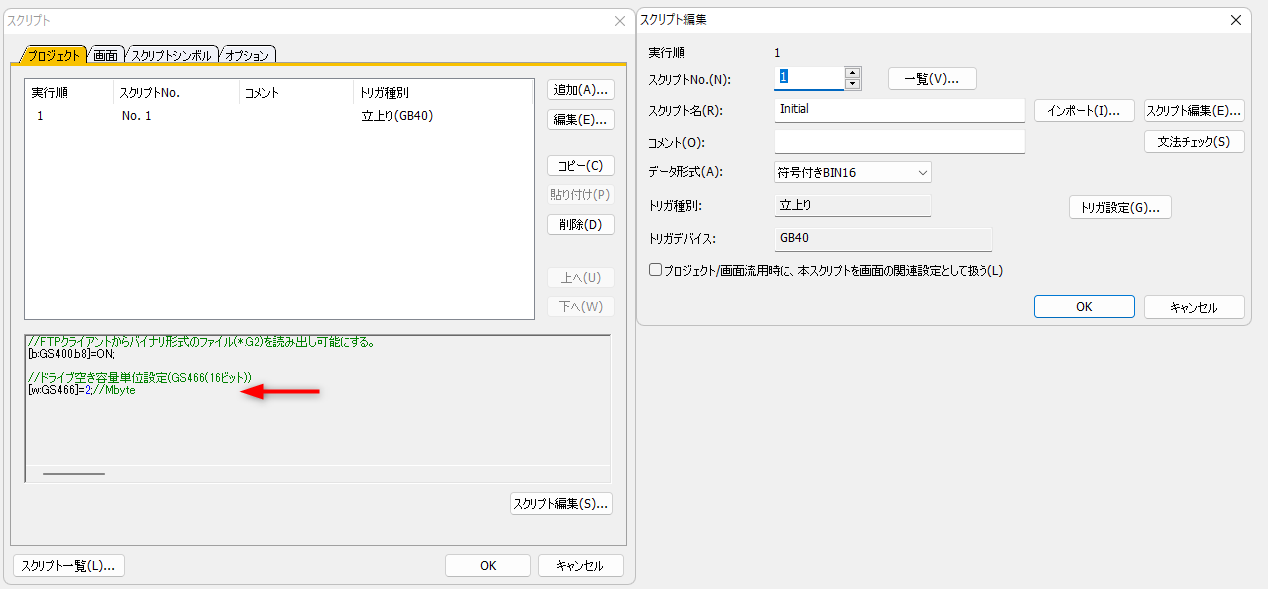Click the コメント column header
This screenshot has height=589, width=1268.
point(297,92)
